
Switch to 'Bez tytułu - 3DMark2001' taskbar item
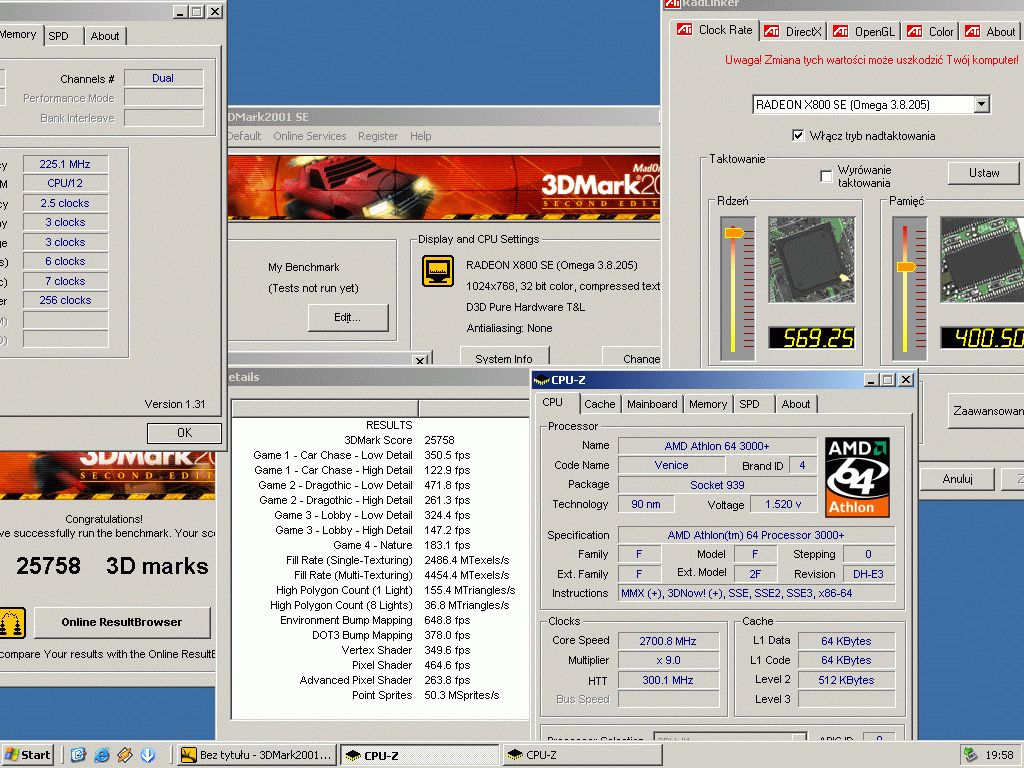(x=257, y=755)
